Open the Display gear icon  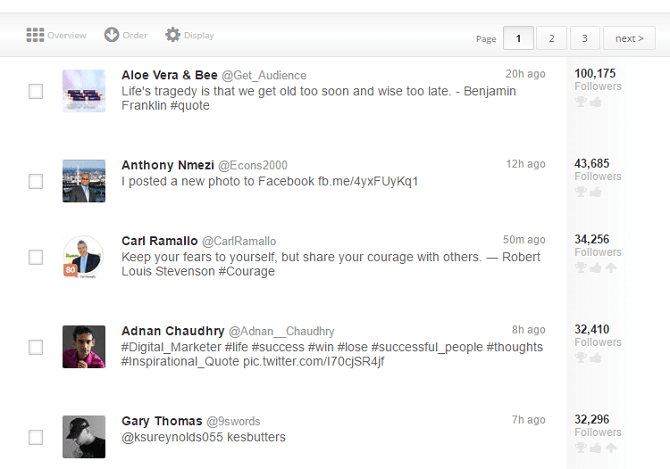pyautogui.click(x=173, y=35)
